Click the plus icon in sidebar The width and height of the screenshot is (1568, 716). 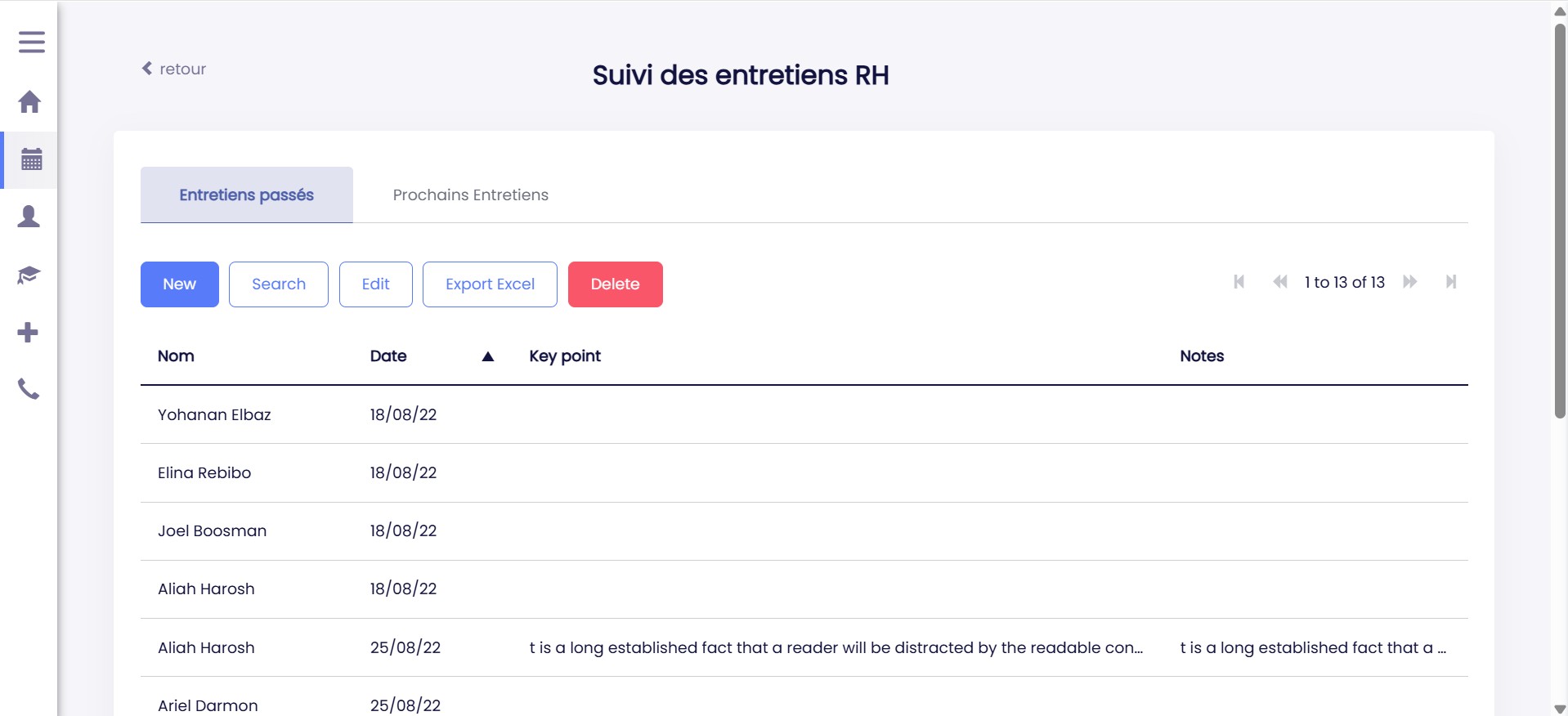pos(28,333)
